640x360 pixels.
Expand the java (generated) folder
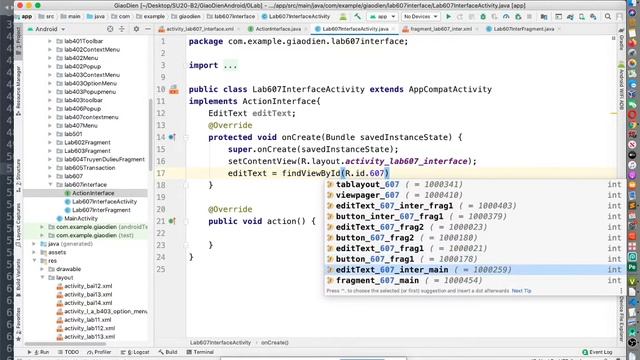tap(34, 244)
